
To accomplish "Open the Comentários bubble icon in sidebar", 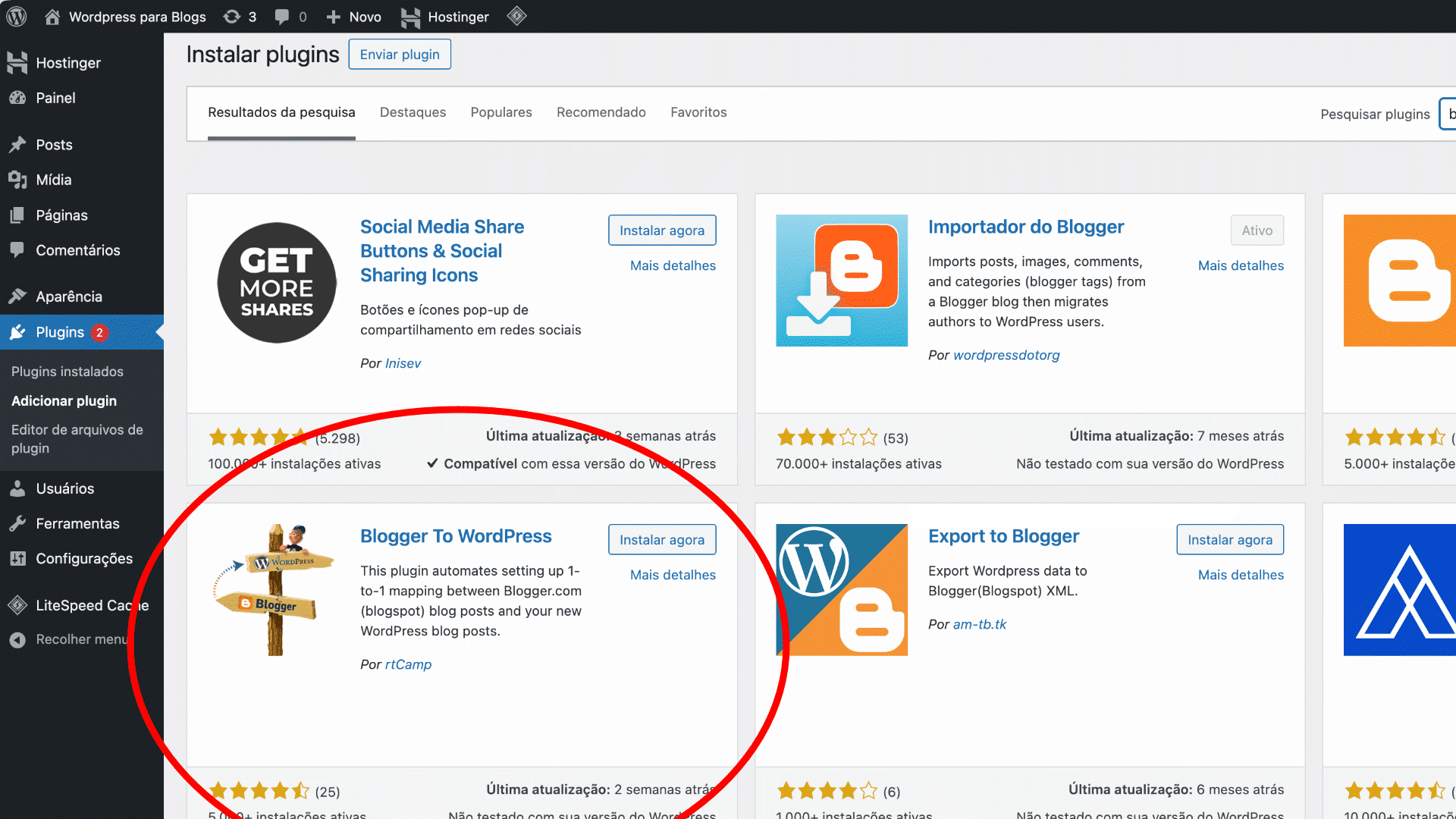I will point(17,250).
